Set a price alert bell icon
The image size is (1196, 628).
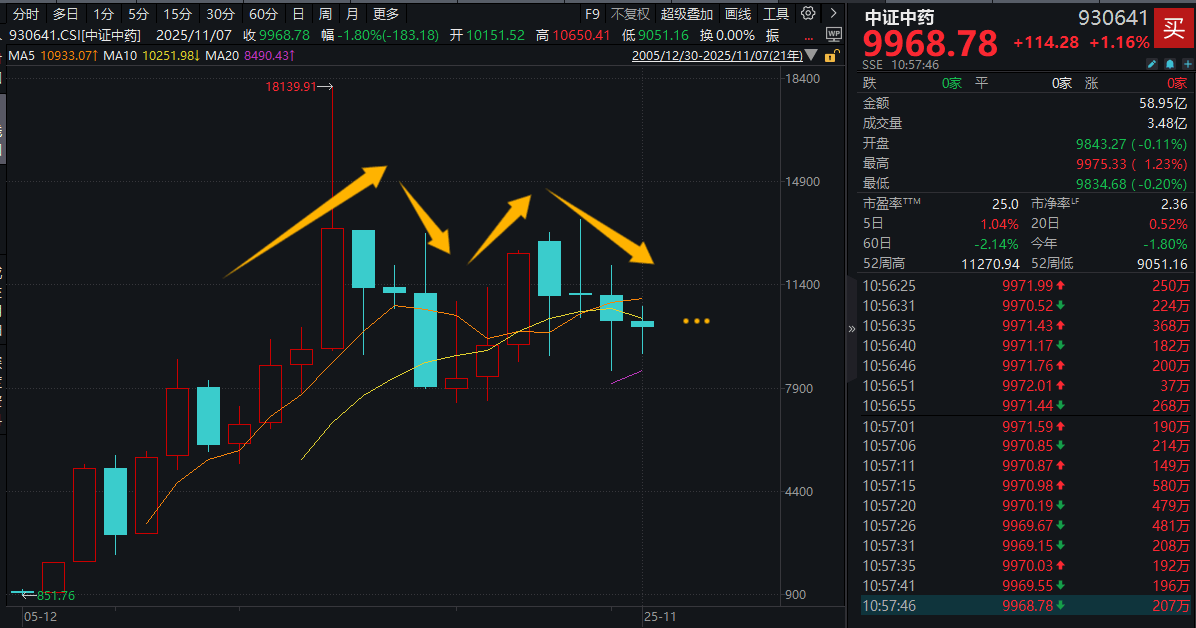click(1170, 65)
